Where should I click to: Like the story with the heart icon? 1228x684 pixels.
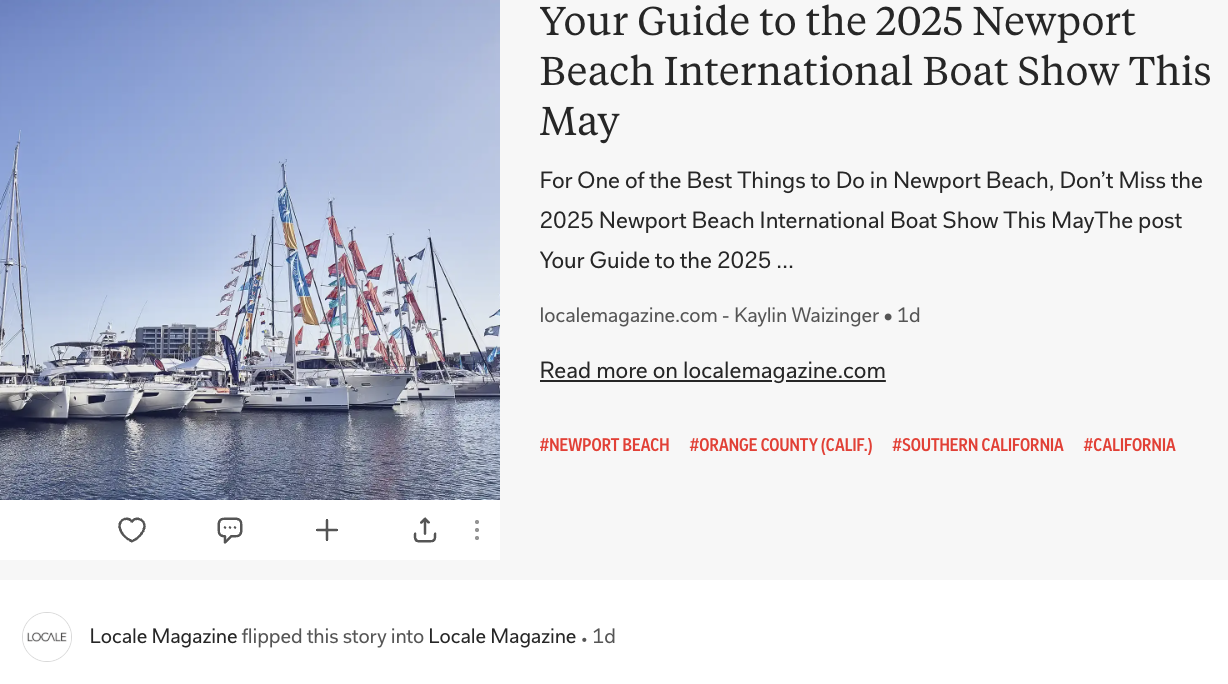(132, 530)
